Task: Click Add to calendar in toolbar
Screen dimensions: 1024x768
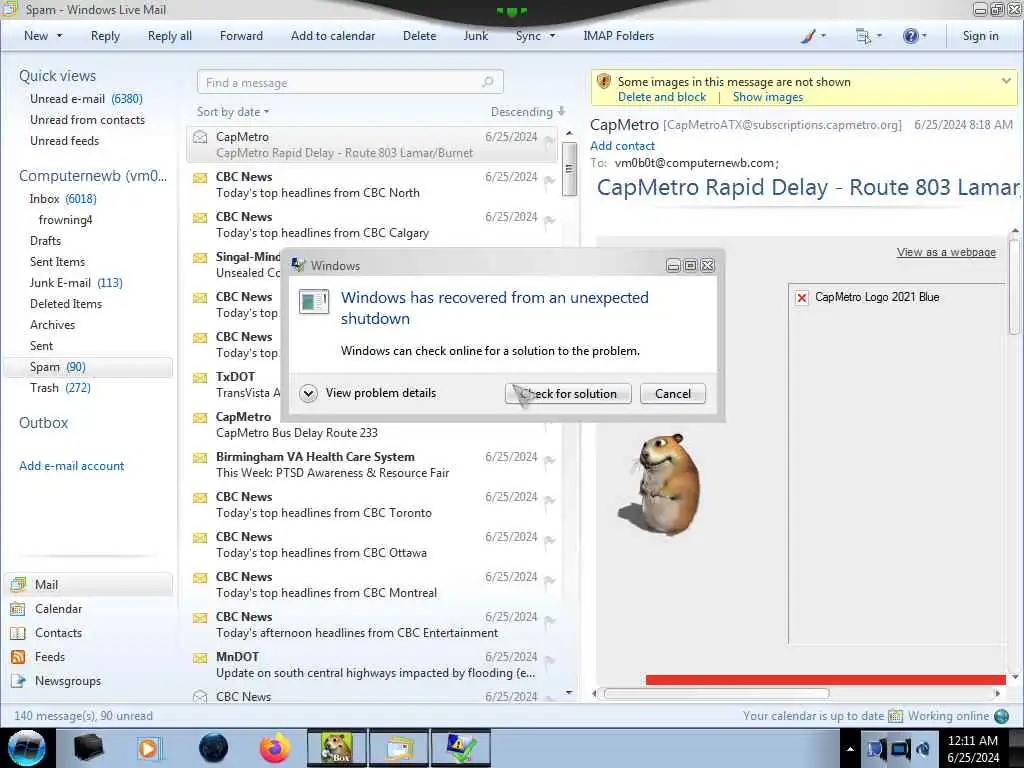Action: pos(333,36)
